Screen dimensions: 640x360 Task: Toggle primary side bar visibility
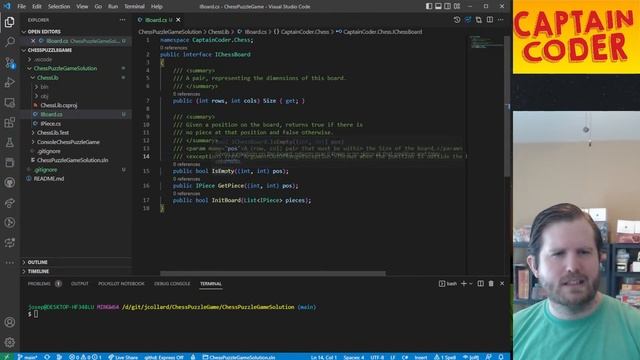[429, 7]
